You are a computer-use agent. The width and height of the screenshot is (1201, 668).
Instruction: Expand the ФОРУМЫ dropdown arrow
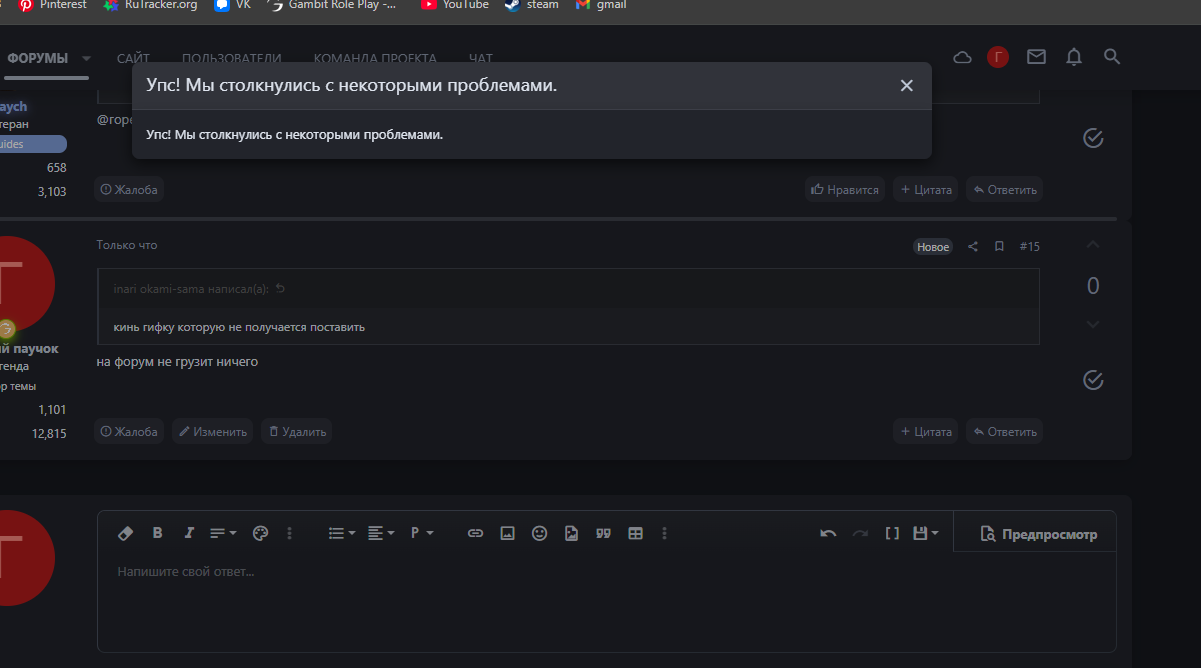[86, 58]
